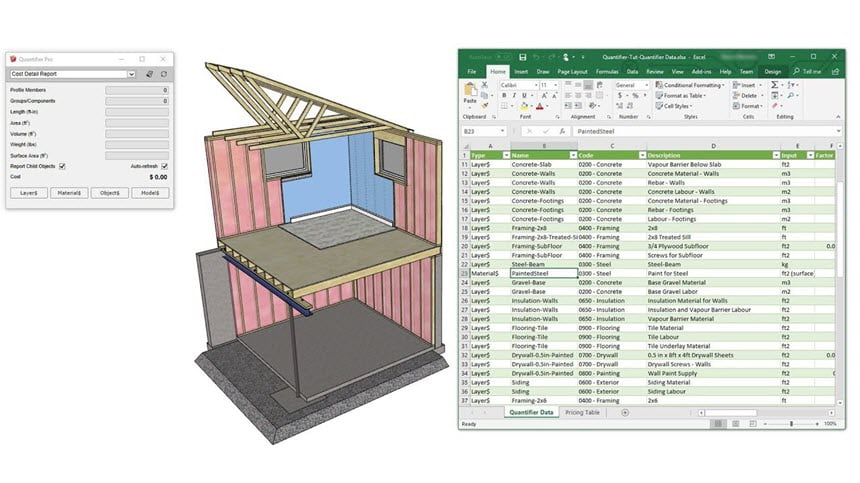
Task: Toggle Underline formatting in Excel
Action: (524, 95)
